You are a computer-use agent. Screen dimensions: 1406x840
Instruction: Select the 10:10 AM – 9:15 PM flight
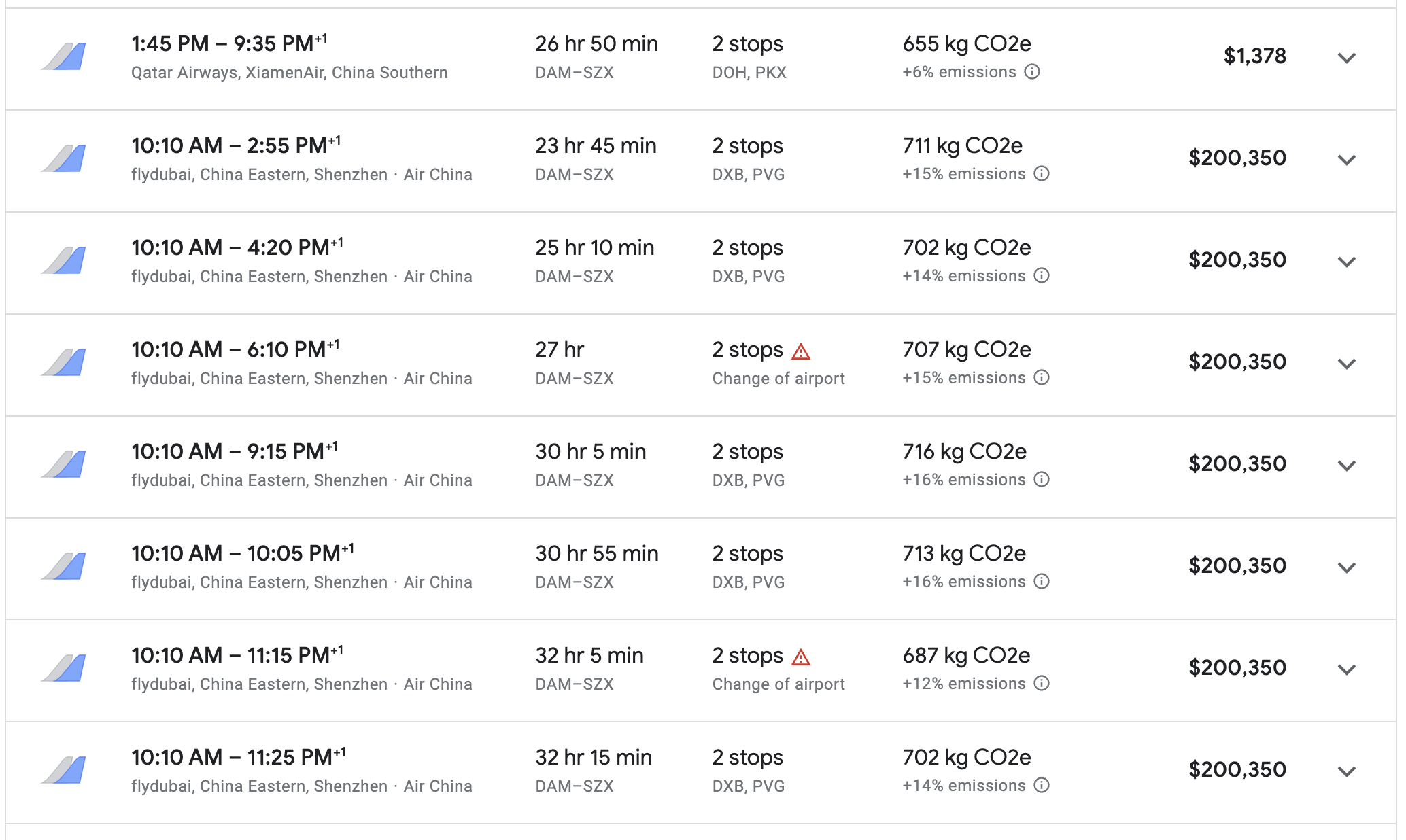point(701,467)
